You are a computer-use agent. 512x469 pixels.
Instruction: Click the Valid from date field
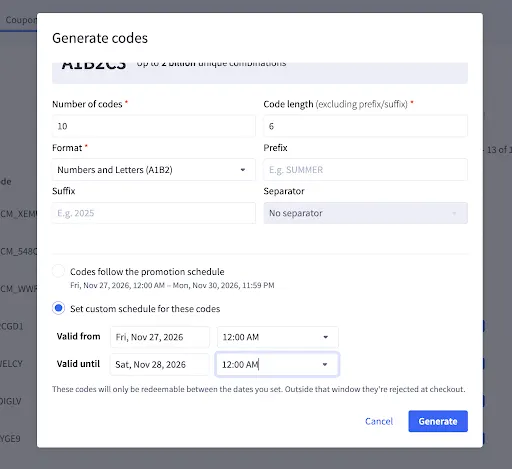(160, 337)
